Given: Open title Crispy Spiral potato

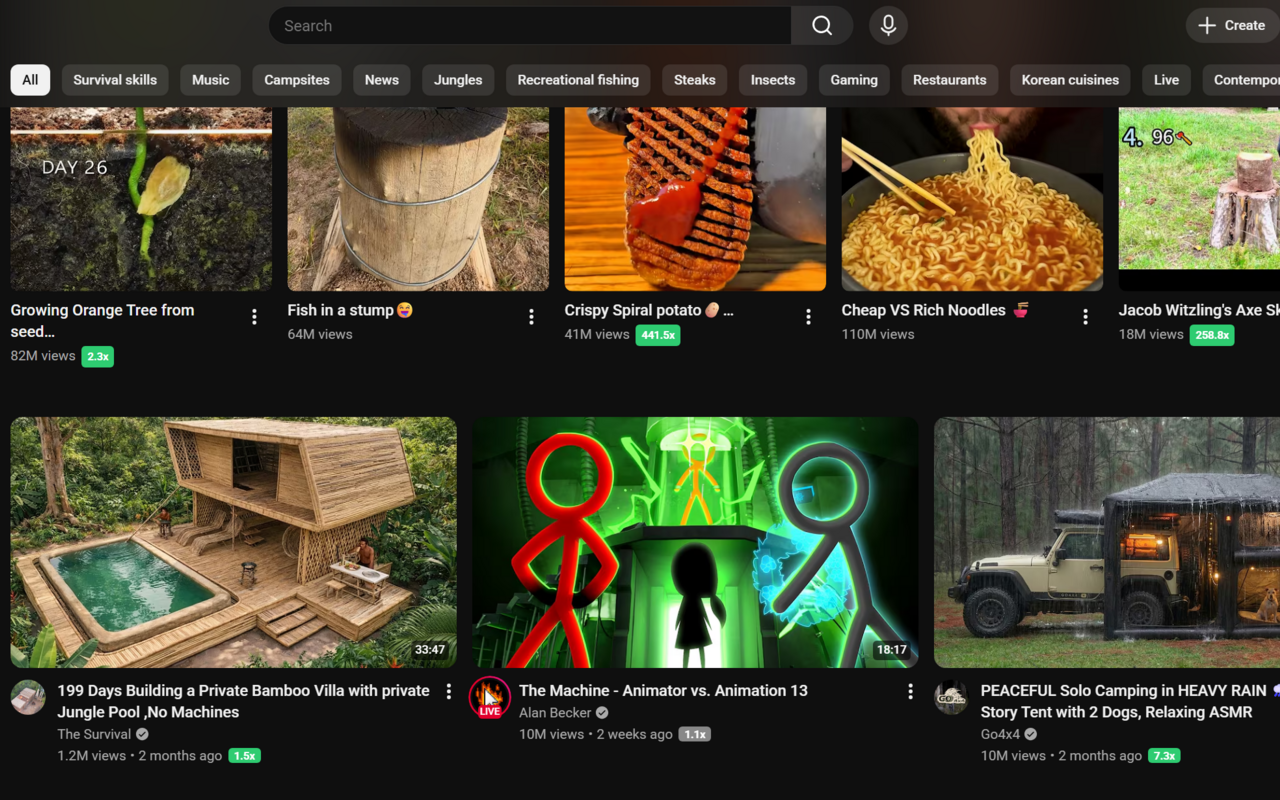Looking at the screenshot, I should 649,310.
